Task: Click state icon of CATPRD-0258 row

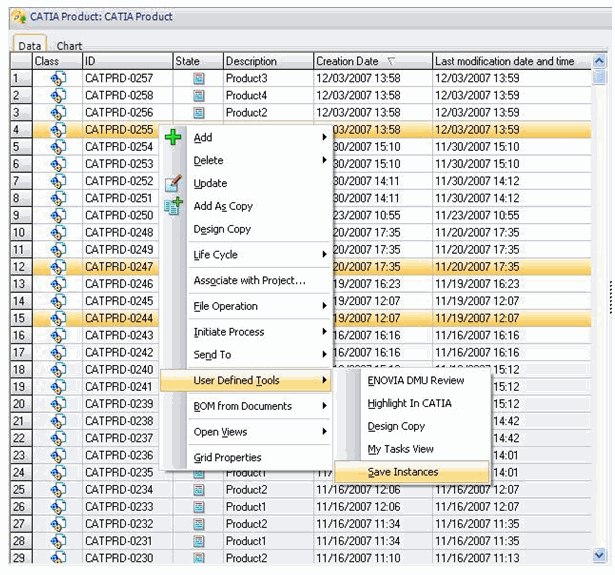Action: pos(198,95)
